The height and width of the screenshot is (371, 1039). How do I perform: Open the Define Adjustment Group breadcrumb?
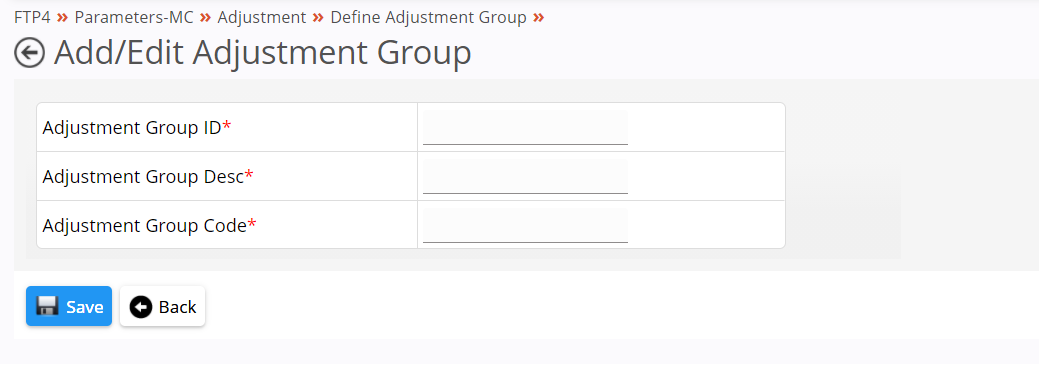tap(429, 17)
